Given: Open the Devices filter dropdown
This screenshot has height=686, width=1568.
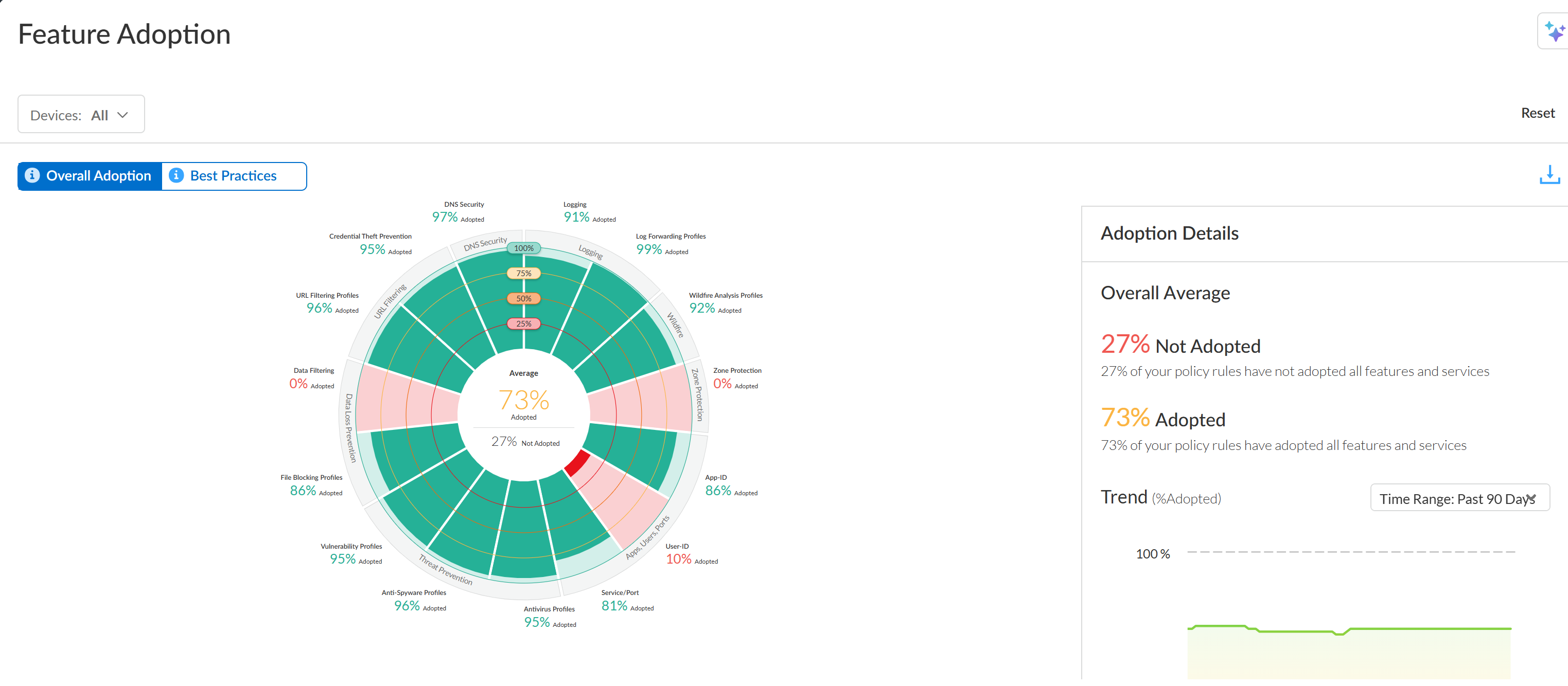Looking at the screenshot, I should [x=81, y=114].
